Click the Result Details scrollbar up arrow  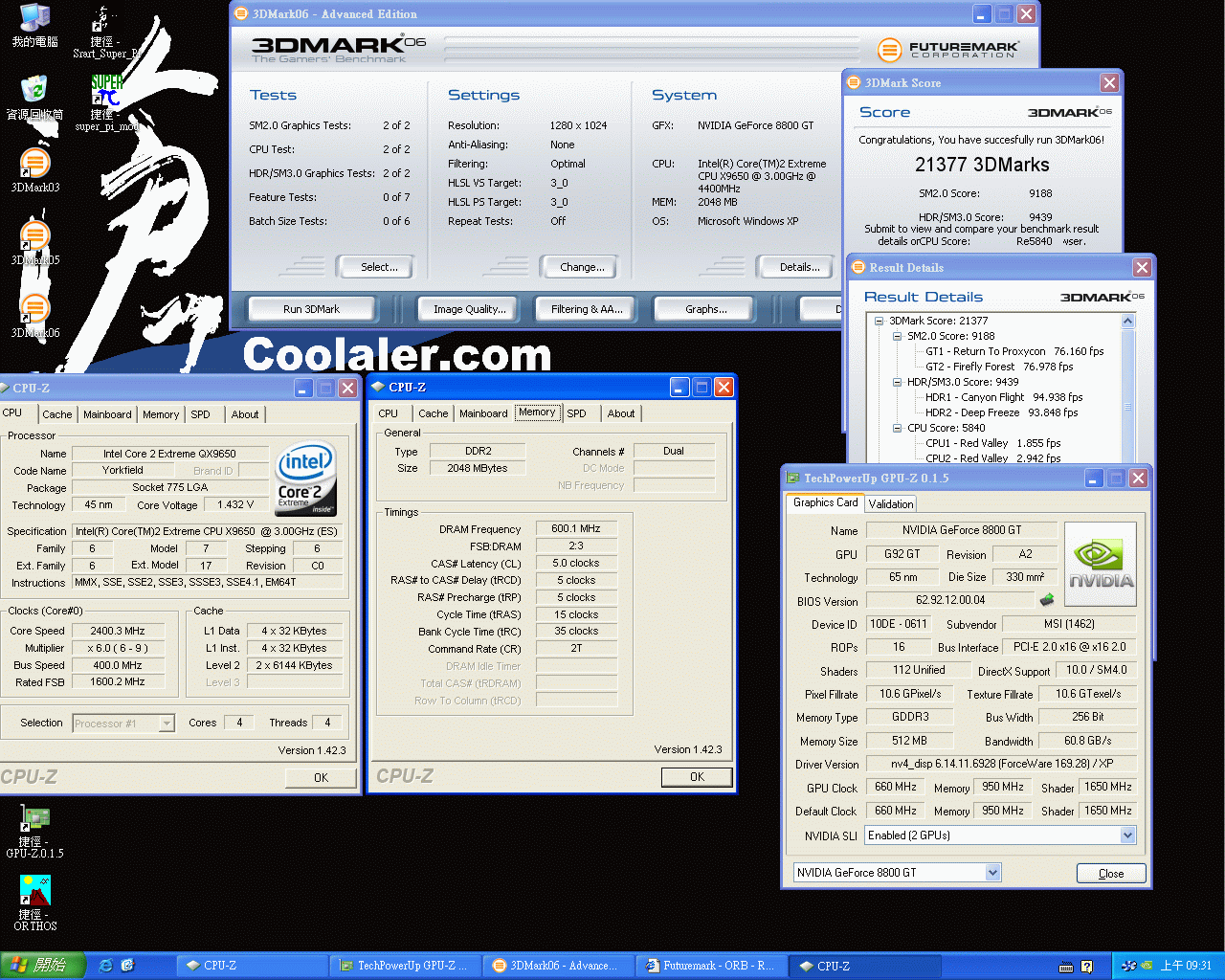1127,321
